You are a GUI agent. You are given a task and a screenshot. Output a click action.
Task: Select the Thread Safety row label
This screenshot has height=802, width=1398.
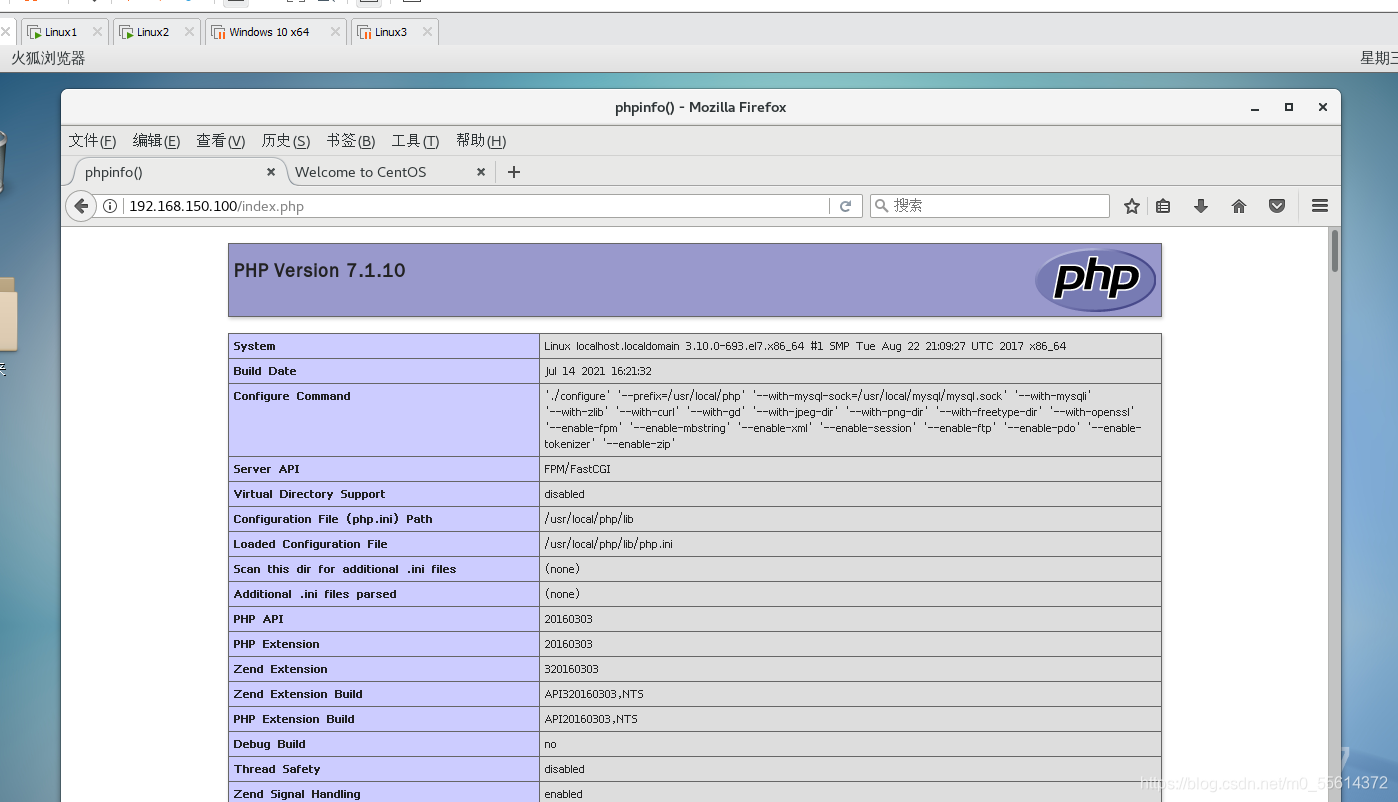coord(277,769)
